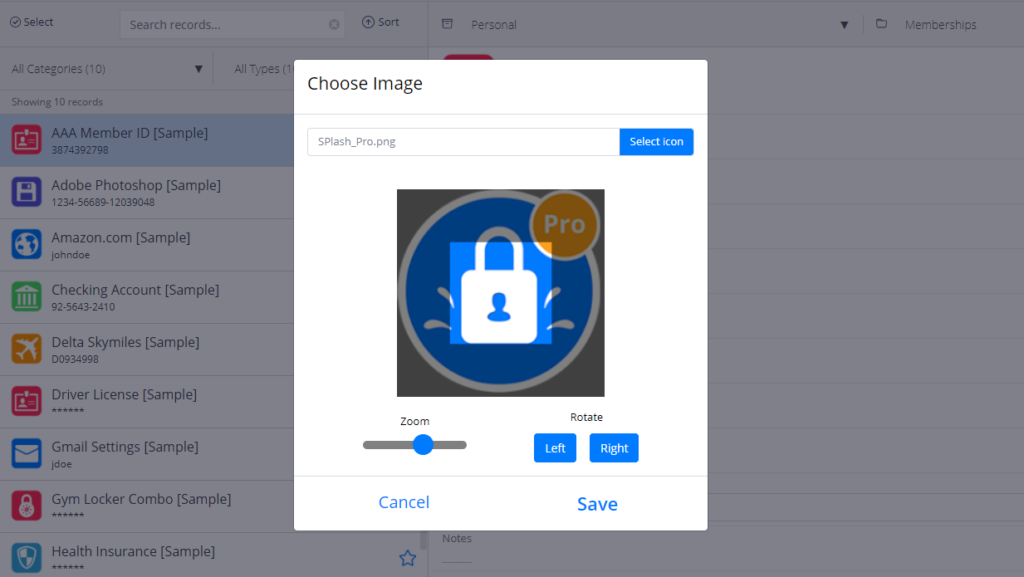The image size is (1024, 577).
Task: Click the Health Insurance shield icon
Action: pyautogui.click(x=26, y=557)
